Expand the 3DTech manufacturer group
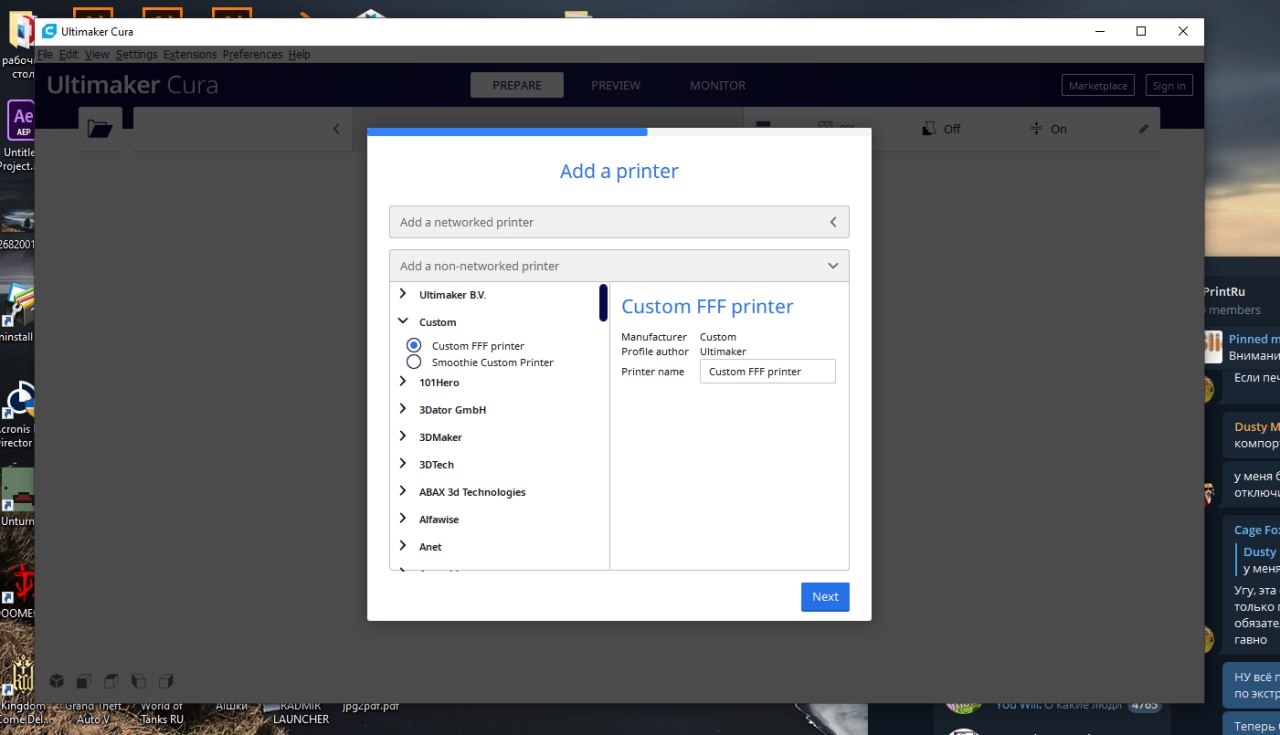 tap(403, 464)
